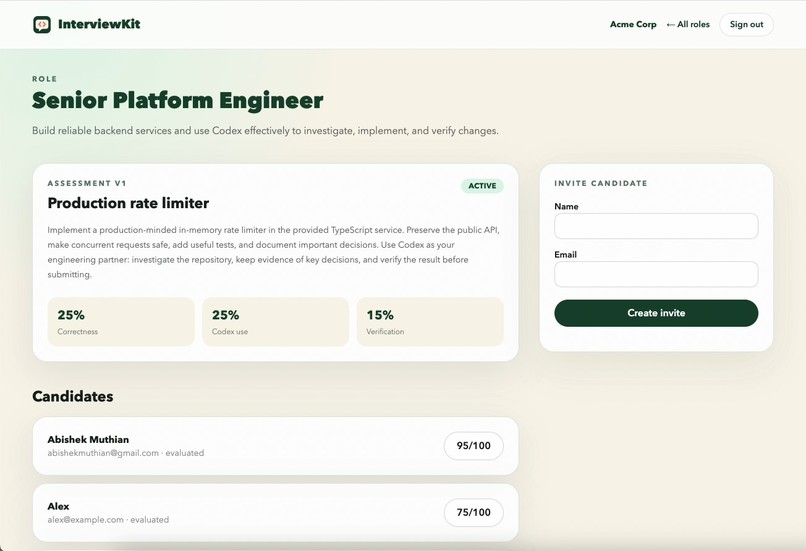Click the INVITE CANDIDATE label
Image resolution: width=806 pixels, height=551 pixels.
[x=601, y=183]
